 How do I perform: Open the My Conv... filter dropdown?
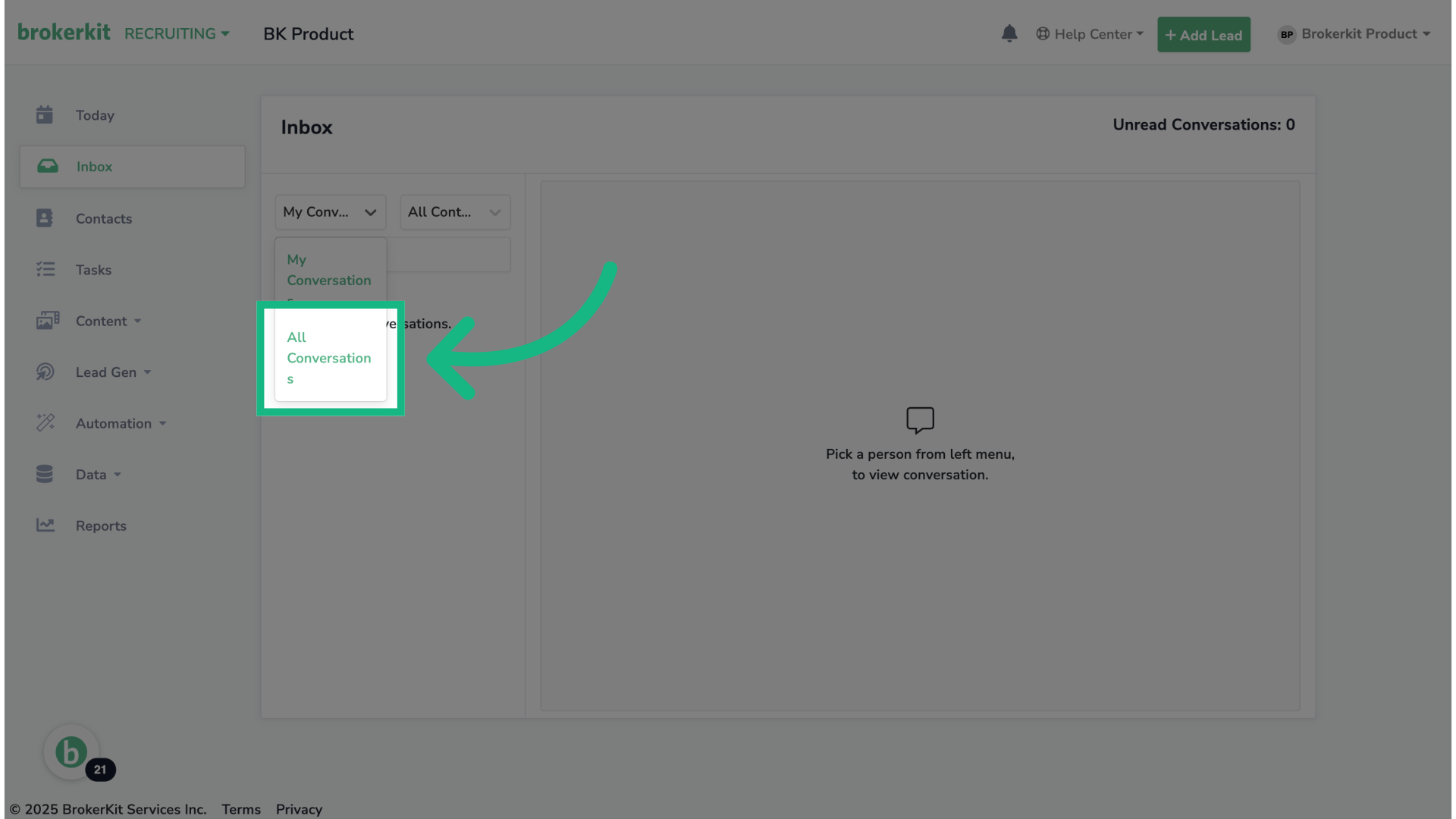331,212
